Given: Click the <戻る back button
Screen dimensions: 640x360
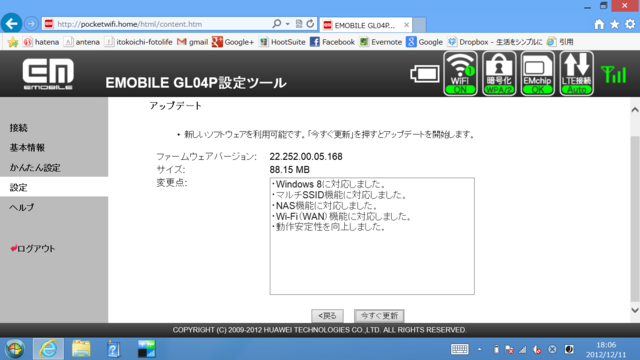Looking at the screenshot, I should tap(327, 316).
